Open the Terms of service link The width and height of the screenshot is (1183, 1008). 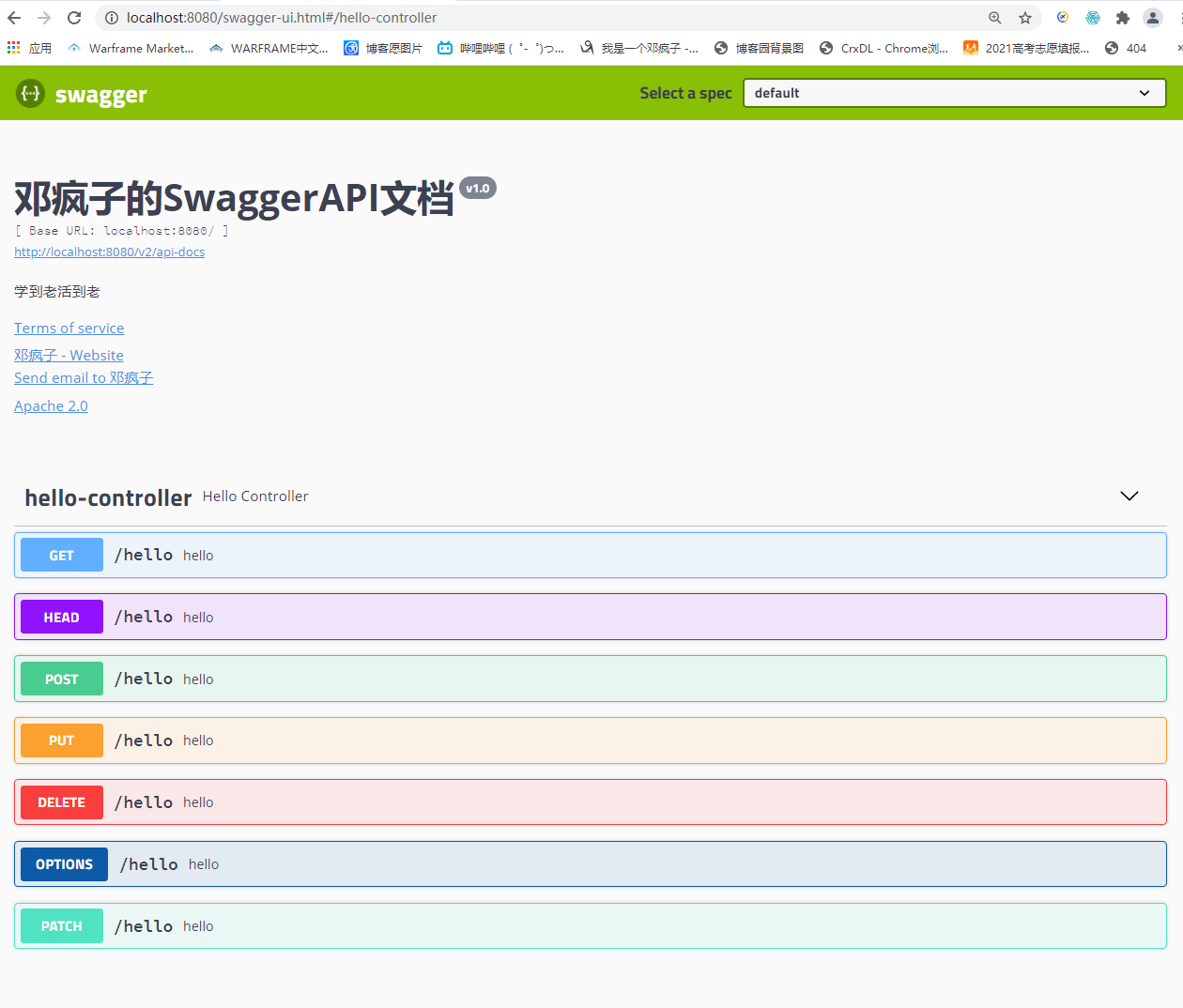tap(69, 328)
